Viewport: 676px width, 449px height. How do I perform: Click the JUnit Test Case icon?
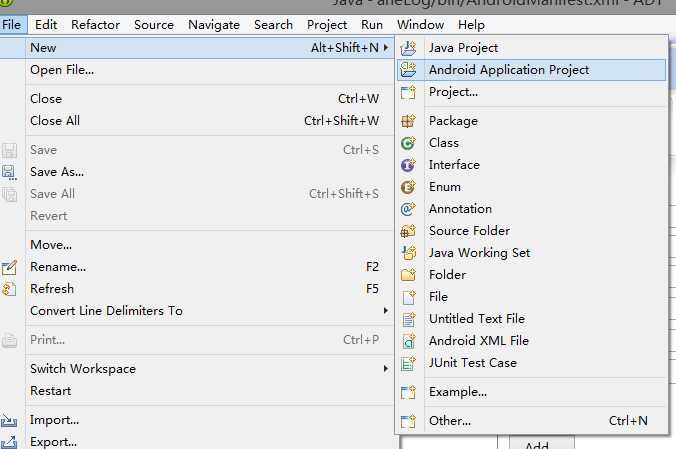click(408, 363)
